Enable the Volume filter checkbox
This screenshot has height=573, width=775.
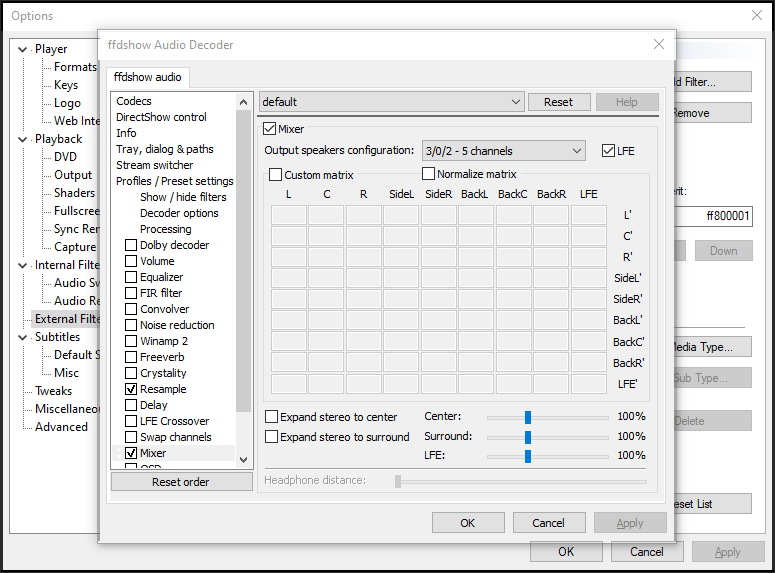[131, 261]
